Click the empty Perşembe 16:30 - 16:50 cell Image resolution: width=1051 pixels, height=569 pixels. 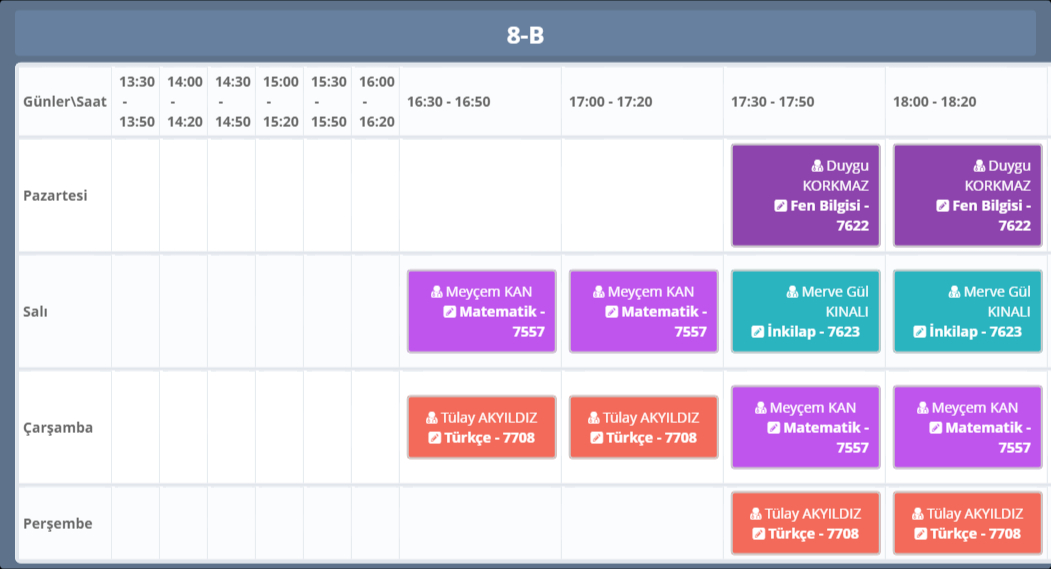point(480,523)
